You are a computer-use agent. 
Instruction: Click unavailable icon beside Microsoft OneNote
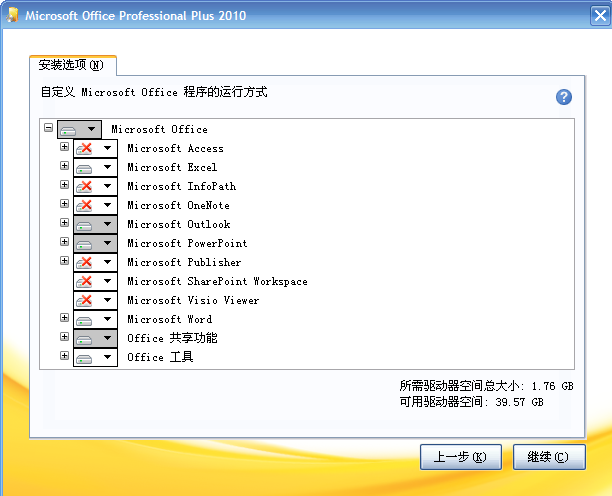coord(84,206)
